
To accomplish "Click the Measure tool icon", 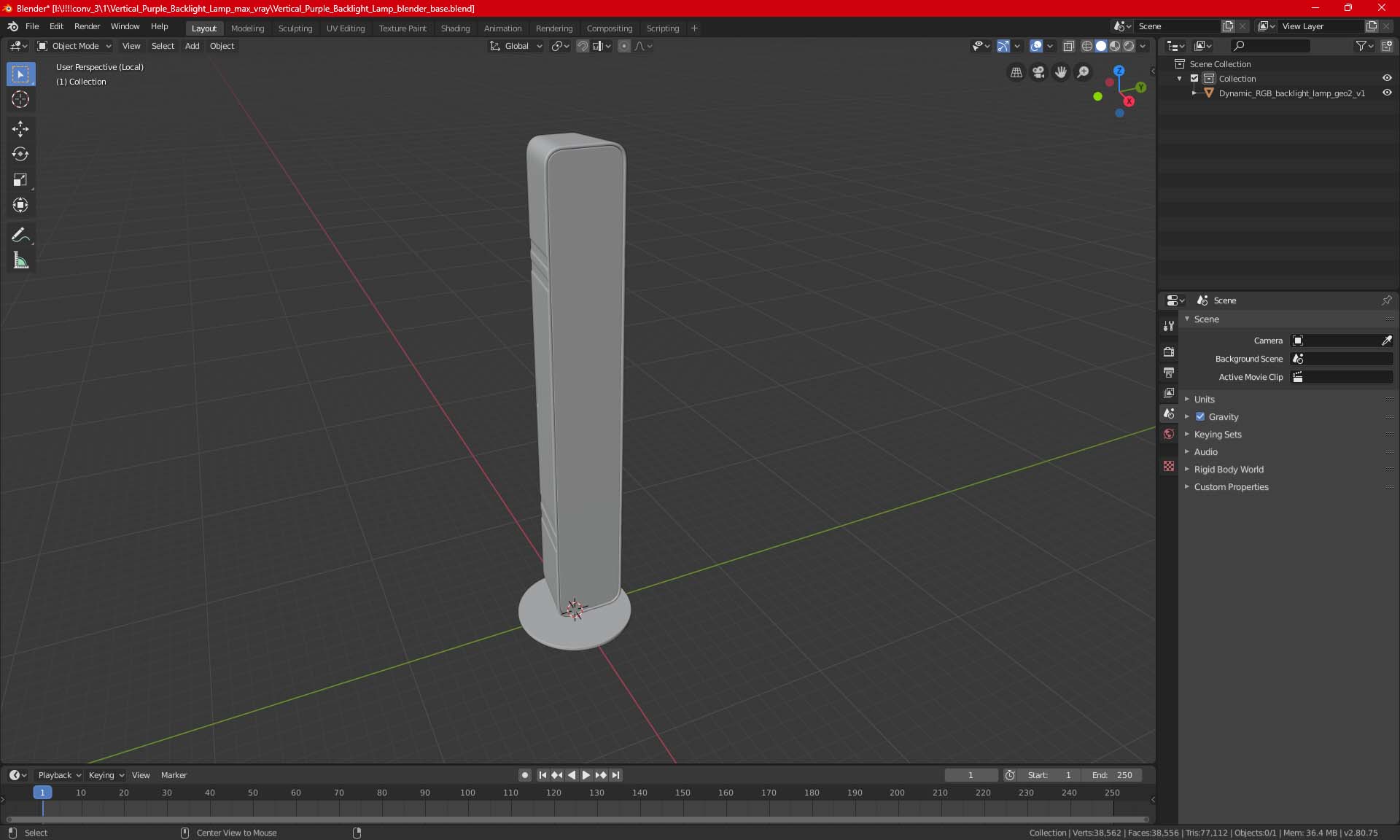I will pos(20,260).
